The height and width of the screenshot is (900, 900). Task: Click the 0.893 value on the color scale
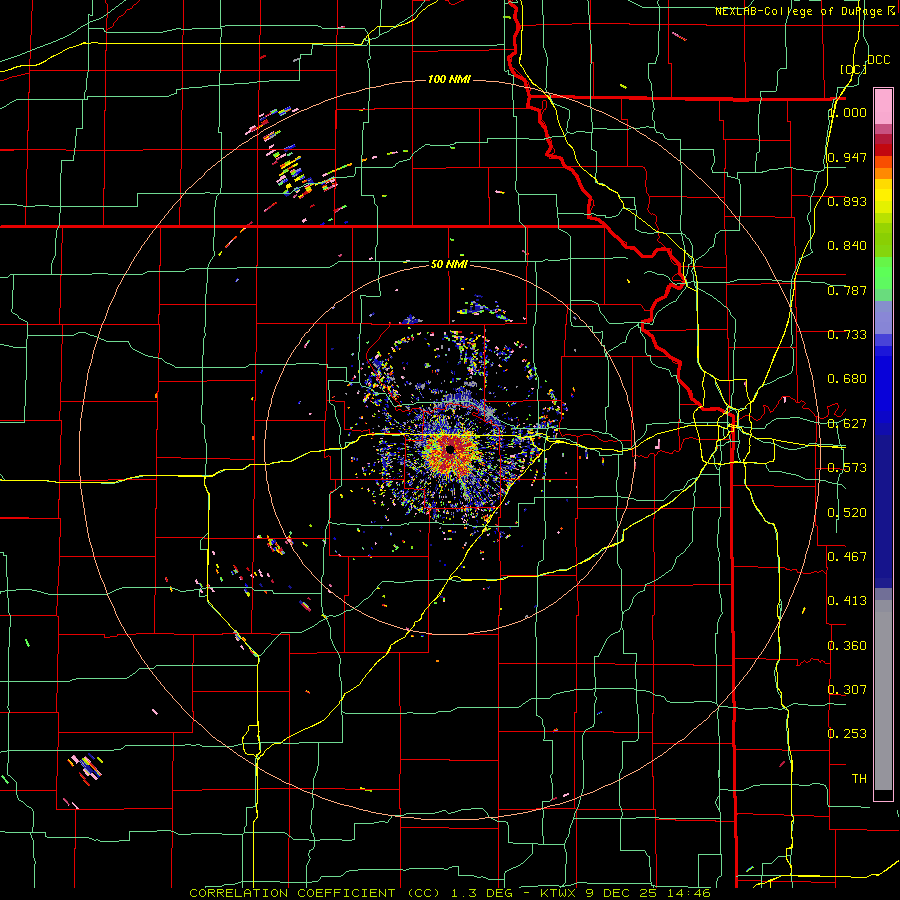point(847,201)
